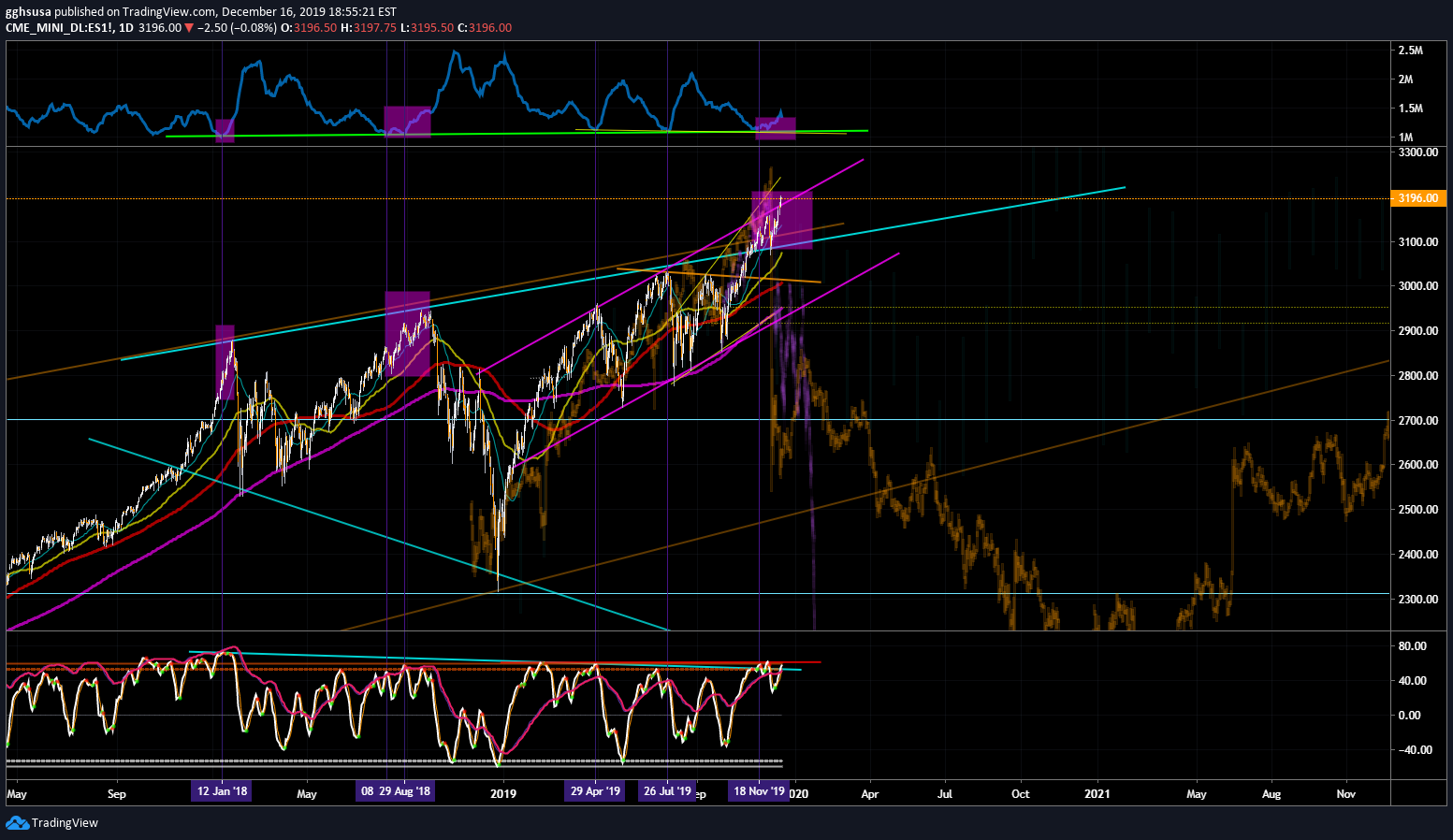
Task: Click the 3000.00 price axis label
Action: tap(1418, 286)
